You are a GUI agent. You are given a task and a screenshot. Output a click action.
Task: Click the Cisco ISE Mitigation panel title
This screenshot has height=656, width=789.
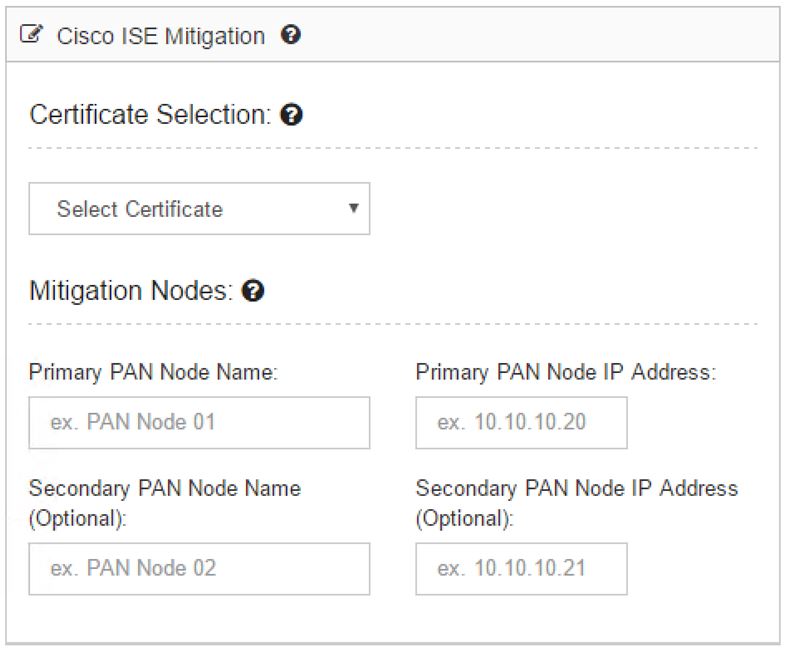click(x=161, y=36)
